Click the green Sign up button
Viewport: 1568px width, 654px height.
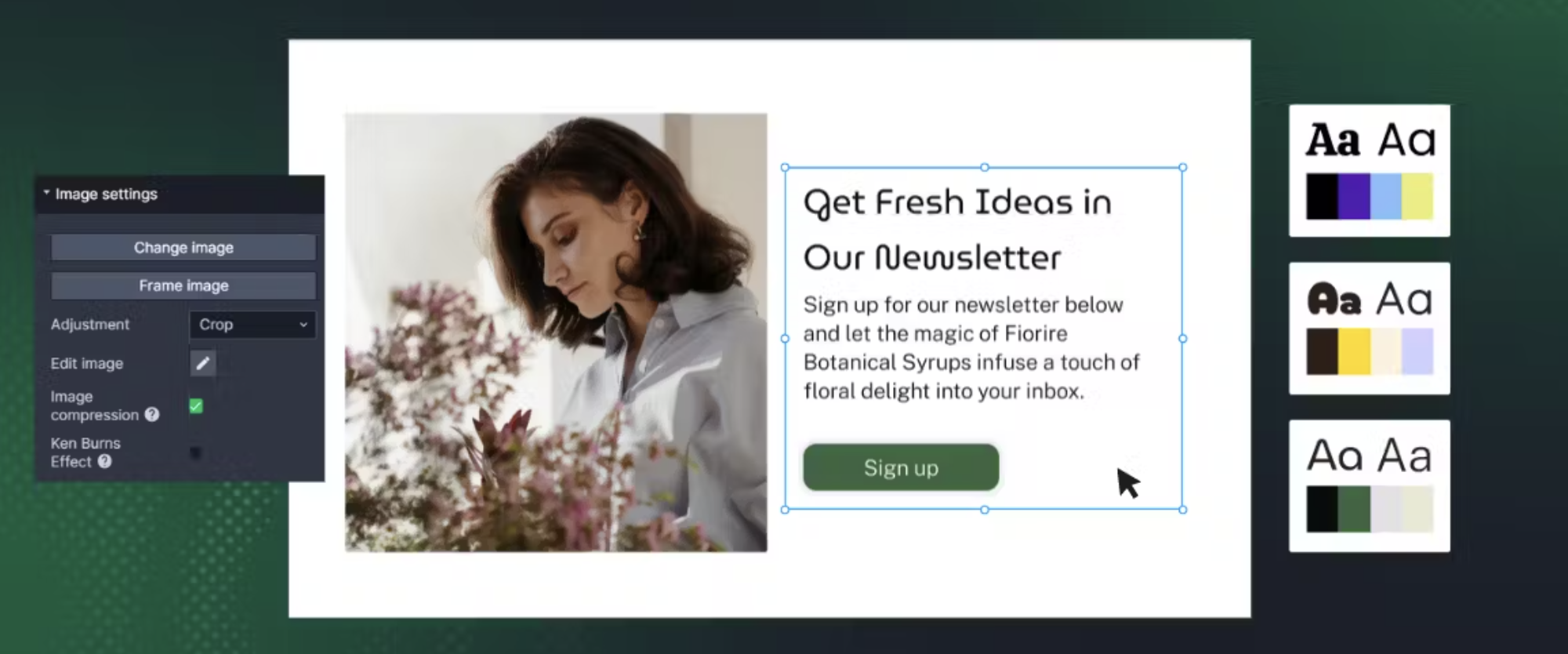tap(901, 468)
